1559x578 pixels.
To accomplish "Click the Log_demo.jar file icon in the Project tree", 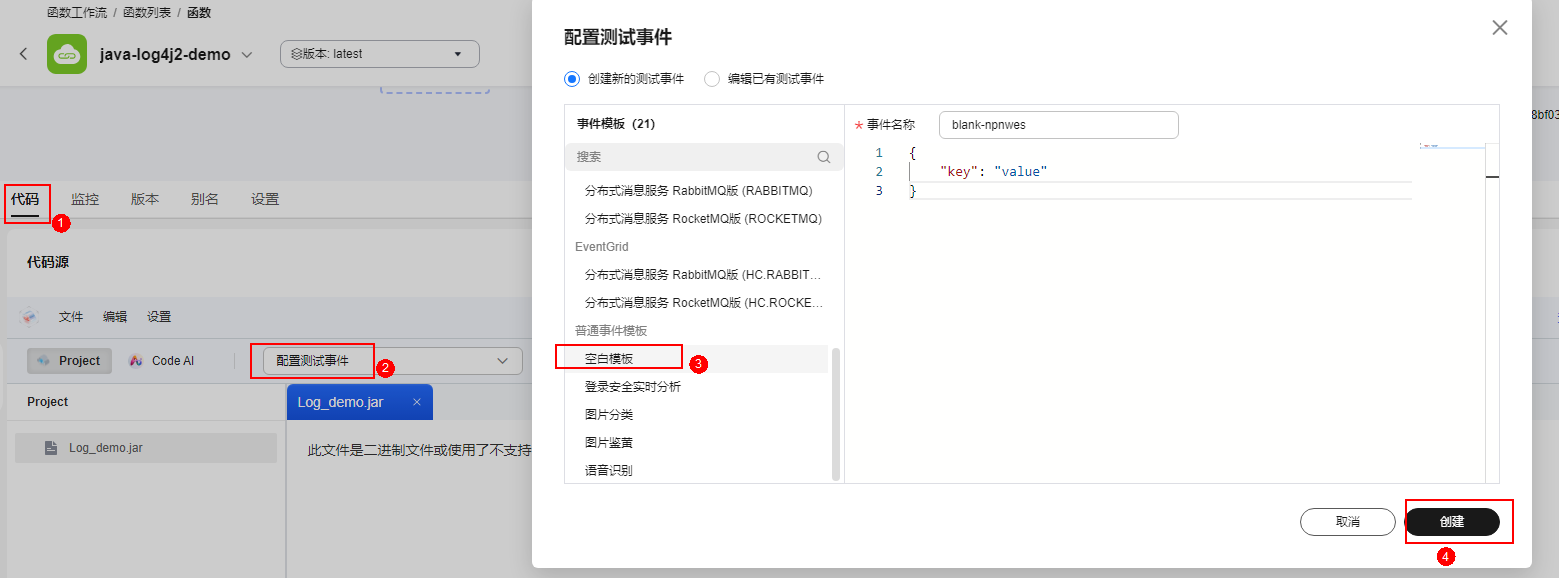I will (x=51, y=448).
